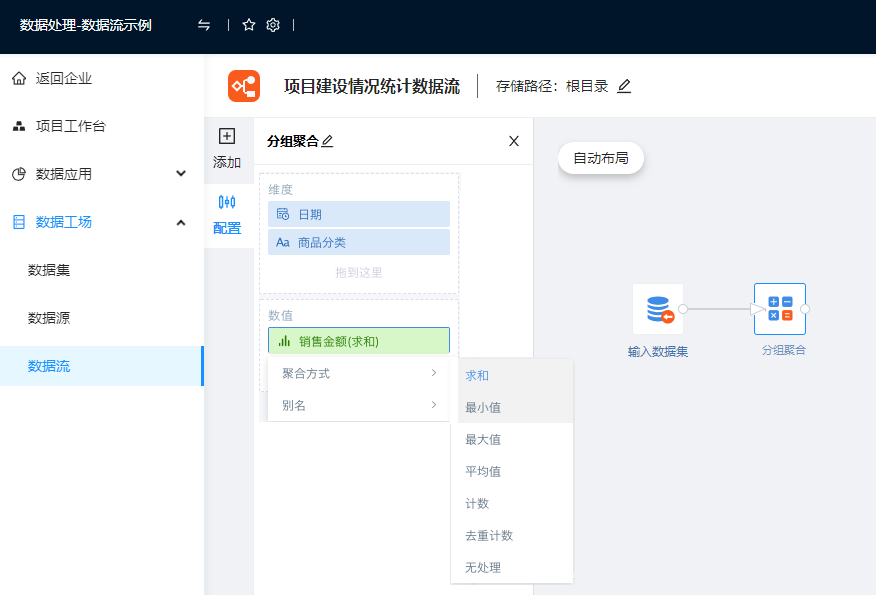Open the 别名 submenu
The height and width of the screenshot is (595, 876).
[x=358, y=405]
